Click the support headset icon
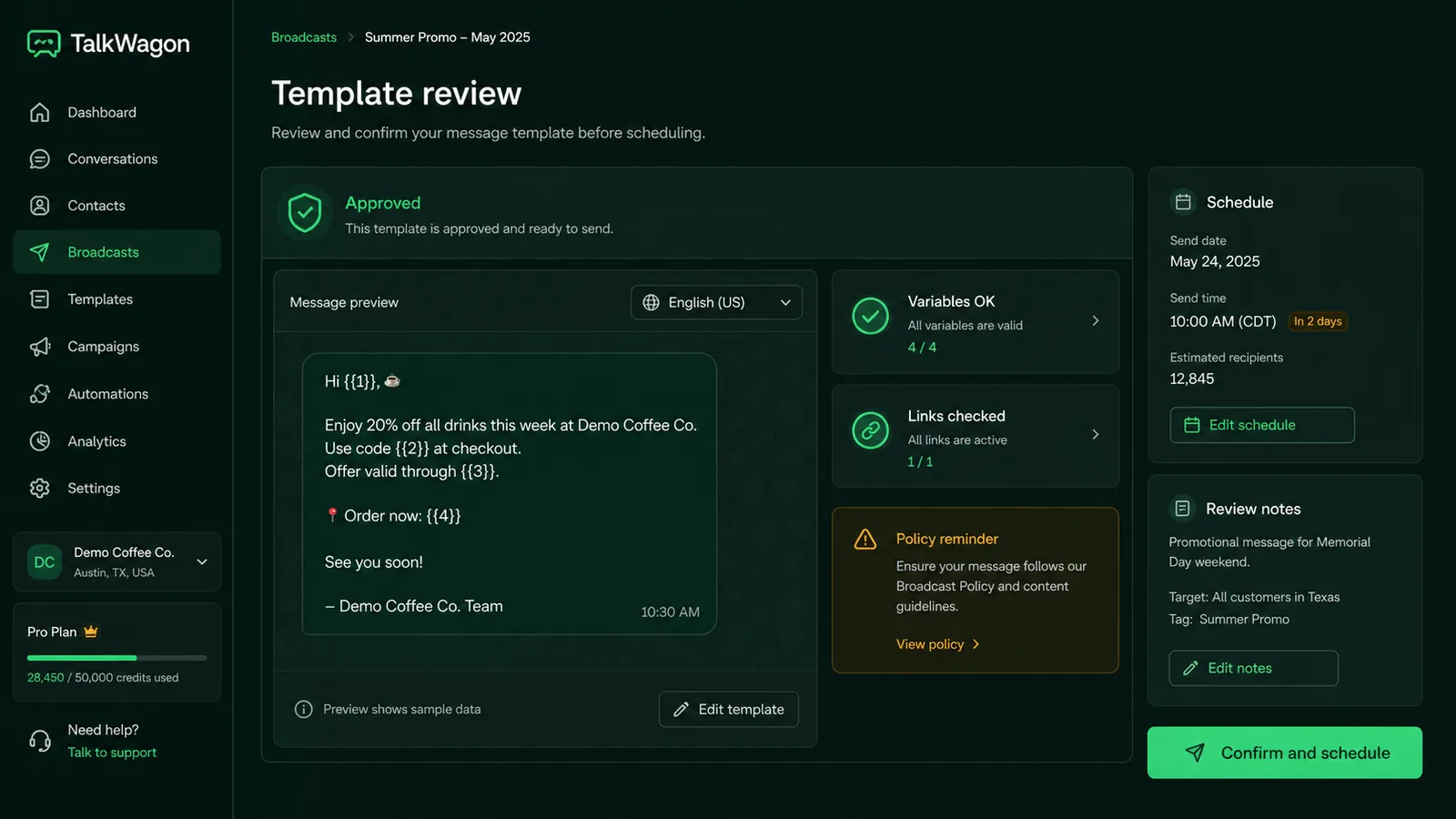Screen dimensions: 1456x819 pyautogui.click(x=40, y=741)
